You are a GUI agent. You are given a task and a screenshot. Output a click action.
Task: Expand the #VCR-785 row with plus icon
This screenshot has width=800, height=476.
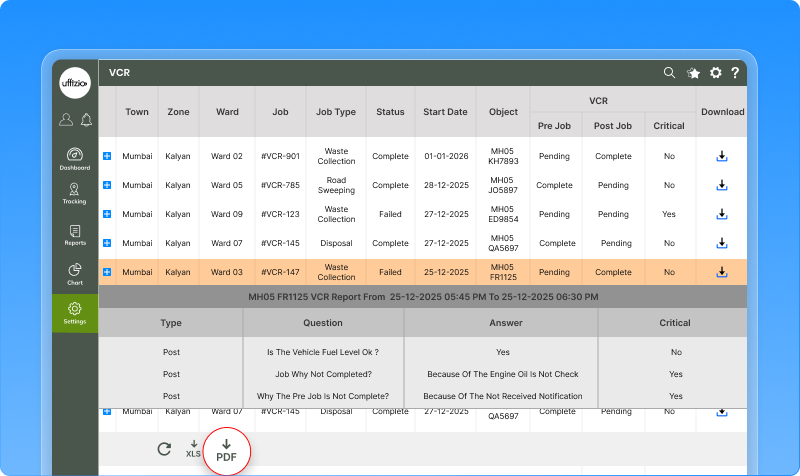[107, 186]
